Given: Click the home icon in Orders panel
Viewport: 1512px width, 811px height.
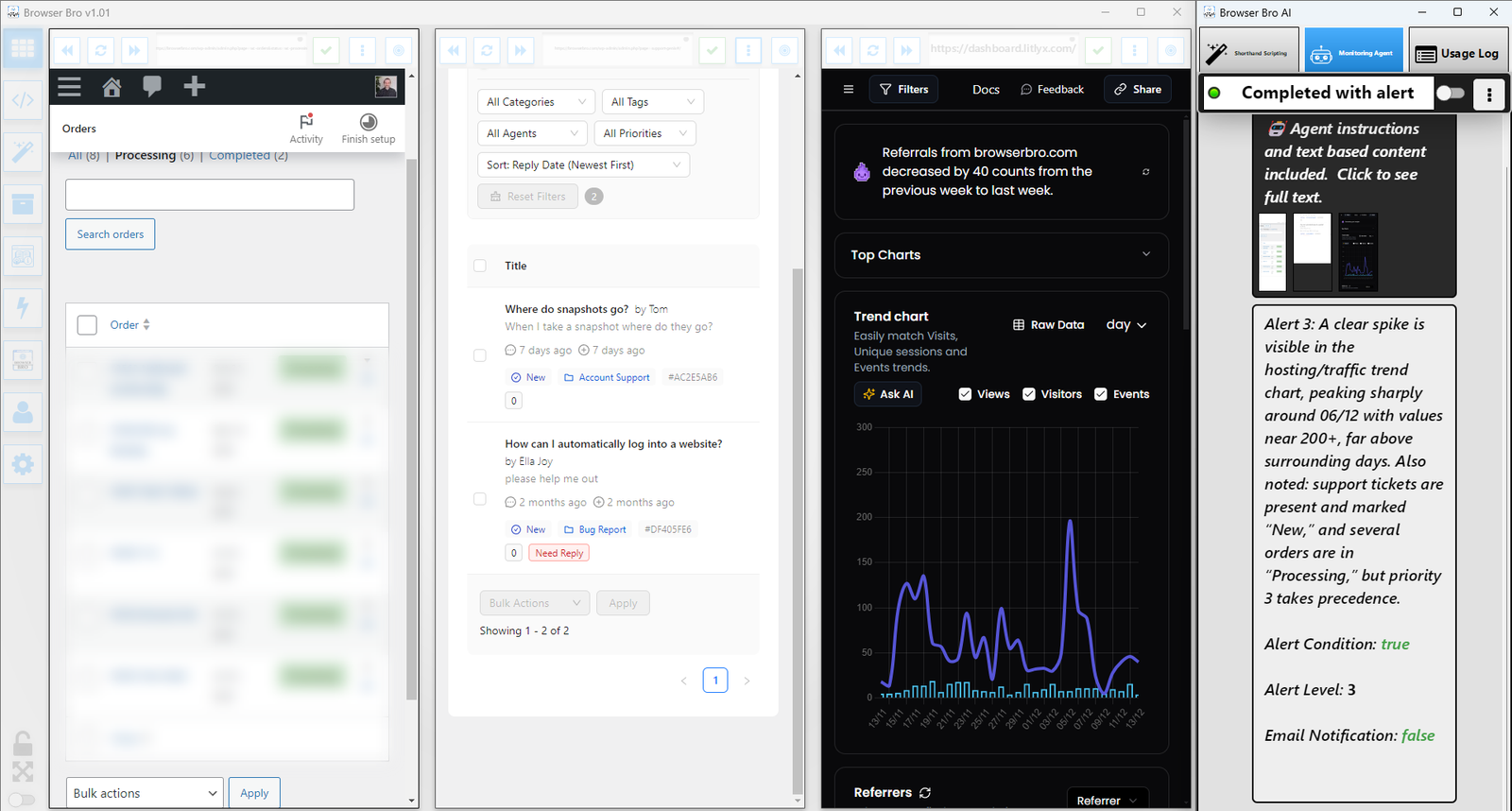Looking at the screenshot, I should (x=112, y=87).
